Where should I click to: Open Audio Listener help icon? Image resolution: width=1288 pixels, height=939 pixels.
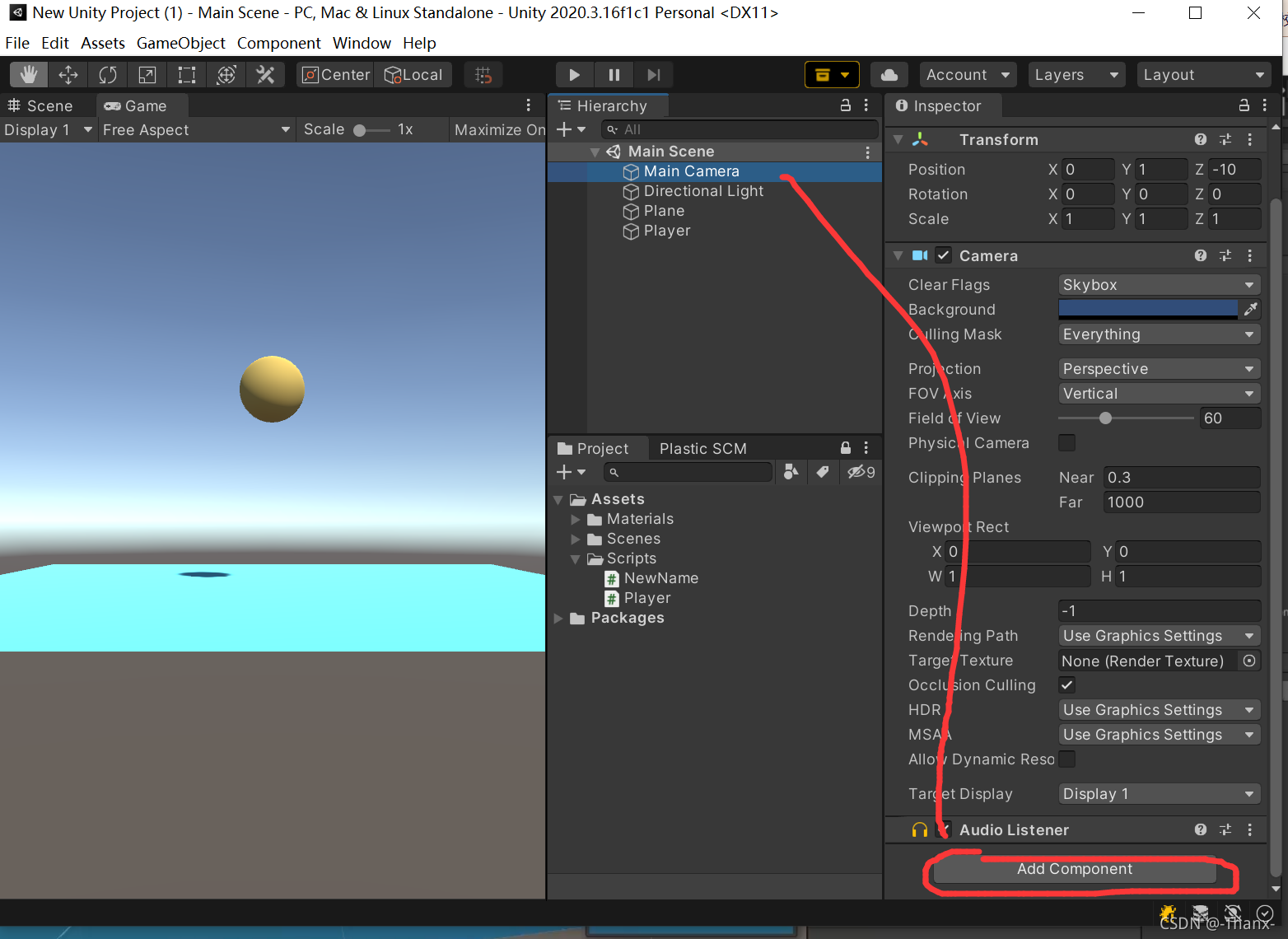click(1201, 829)
